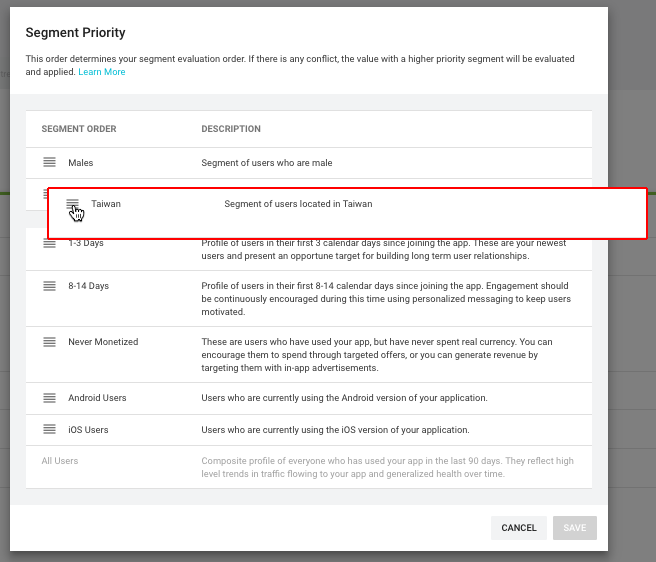
Task: Click the Segment Order column header
Action: tap(79, 129)
